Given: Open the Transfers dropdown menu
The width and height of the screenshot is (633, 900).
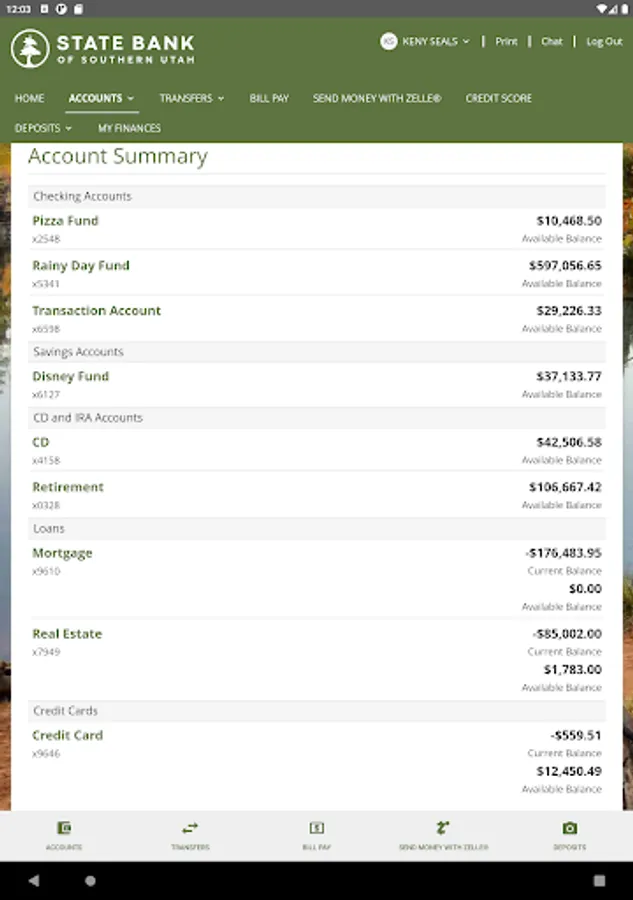Looking at the screenshot, I should point(192,98).
